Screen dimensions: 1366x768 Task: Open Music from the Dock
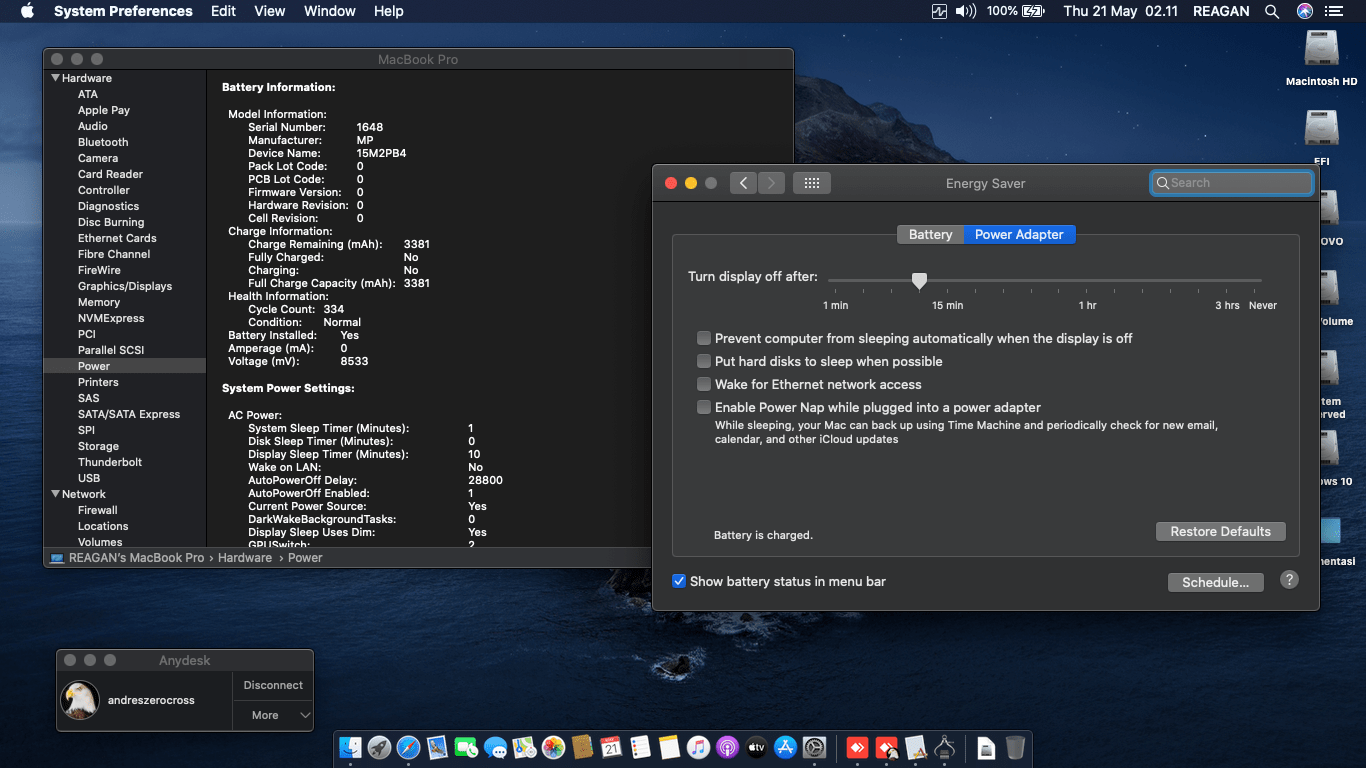click(698, 747)
